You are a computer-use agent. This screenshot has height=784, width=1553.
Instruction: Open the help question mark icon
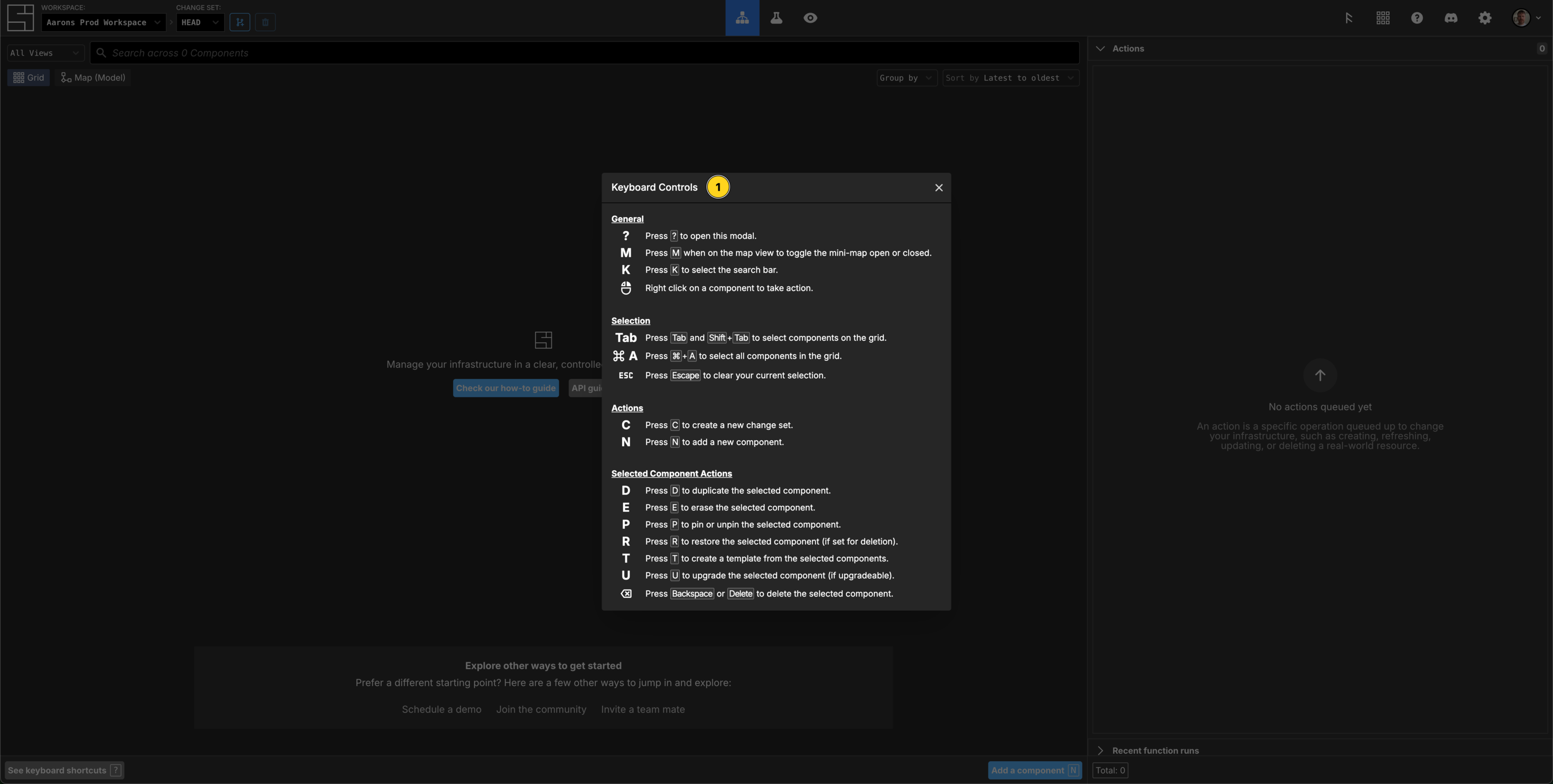coord(1417,18)
